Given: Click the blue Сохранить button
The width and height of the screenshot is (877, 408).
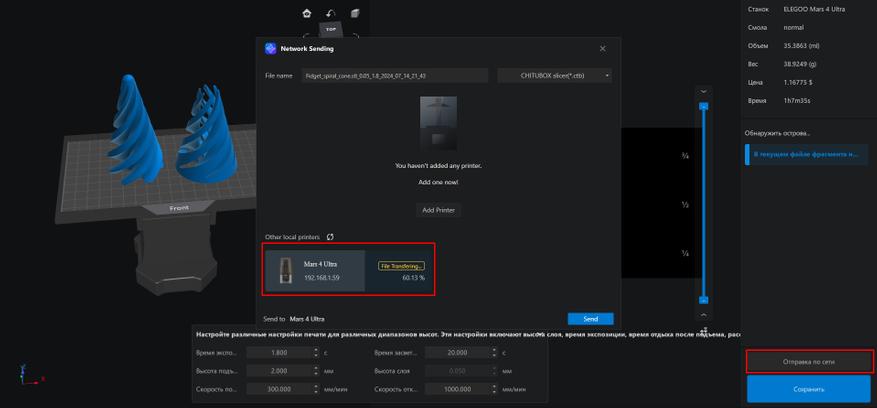Looking at the screenshot, I should coord(809,389).
